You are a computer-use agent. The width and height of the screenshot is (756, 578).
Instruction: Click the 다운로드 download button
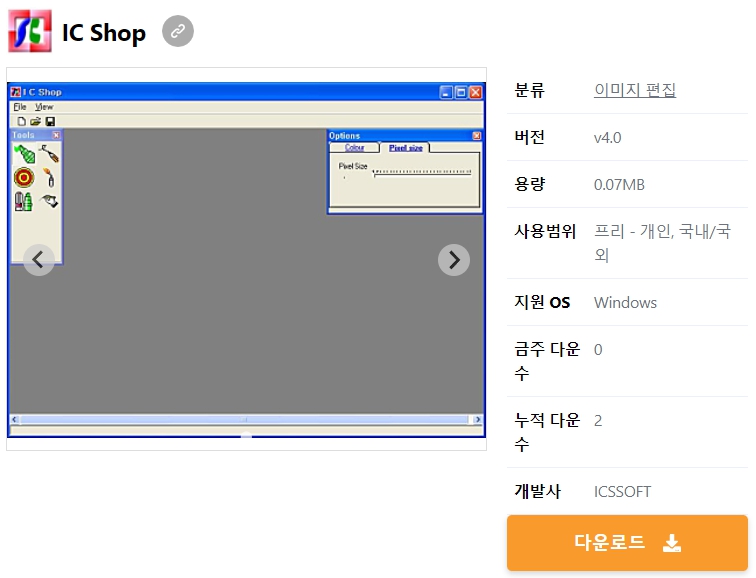tap(627, 543)
